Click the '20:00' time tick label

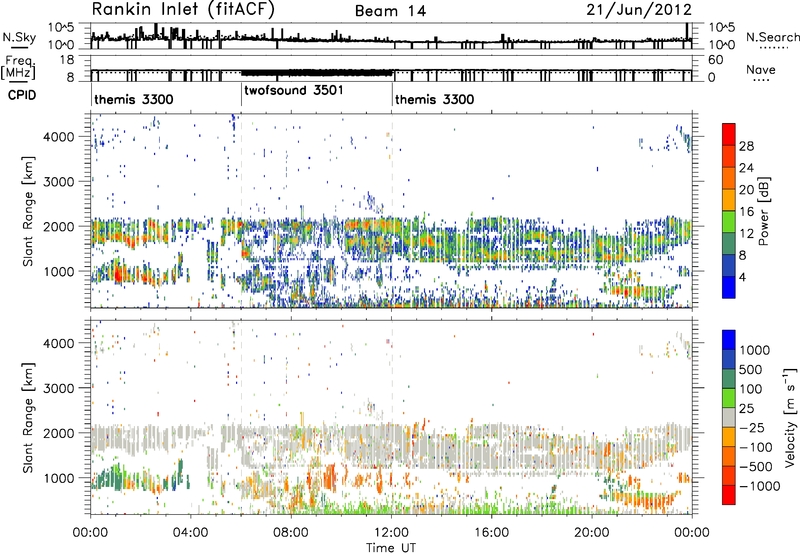tap(592, 533)
